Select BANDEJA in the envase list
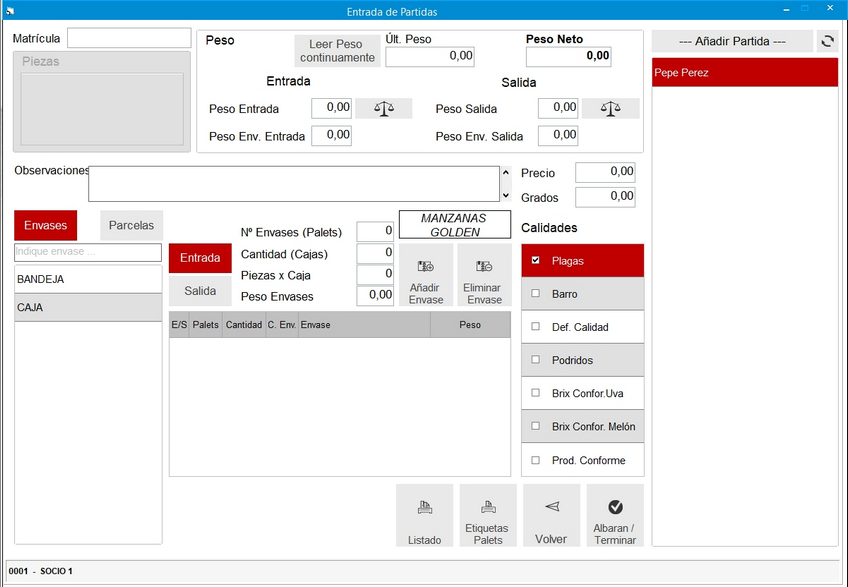The height and width of the screenshot is (587, 848). [88, 279]
